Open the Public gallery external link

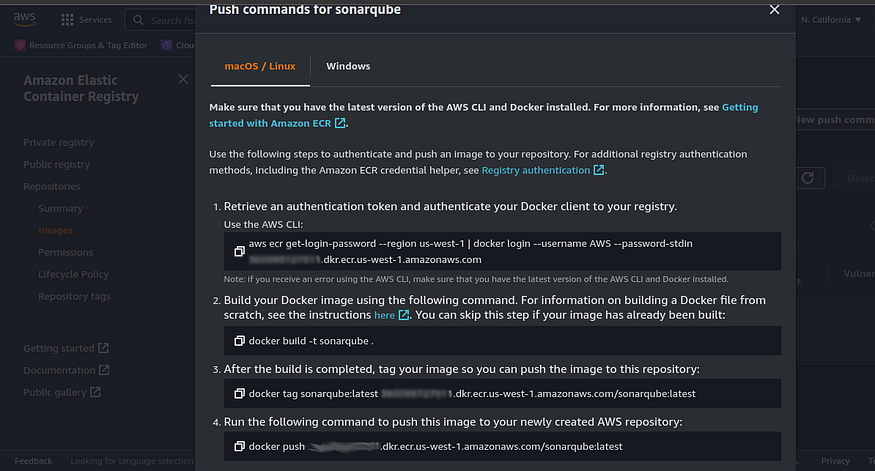point(62,392)
